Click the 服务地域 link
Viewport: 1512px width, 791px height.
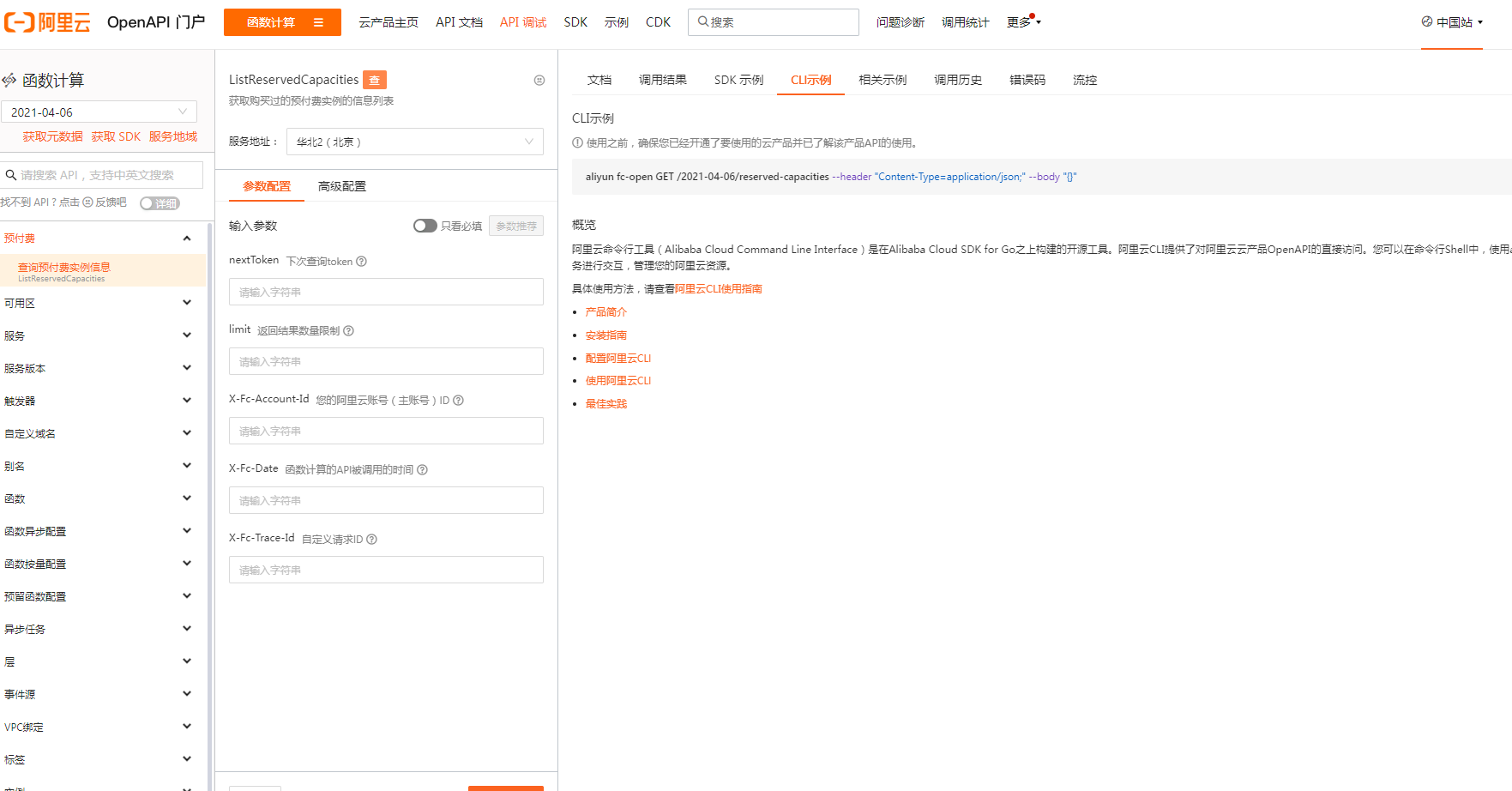(173, 137)
